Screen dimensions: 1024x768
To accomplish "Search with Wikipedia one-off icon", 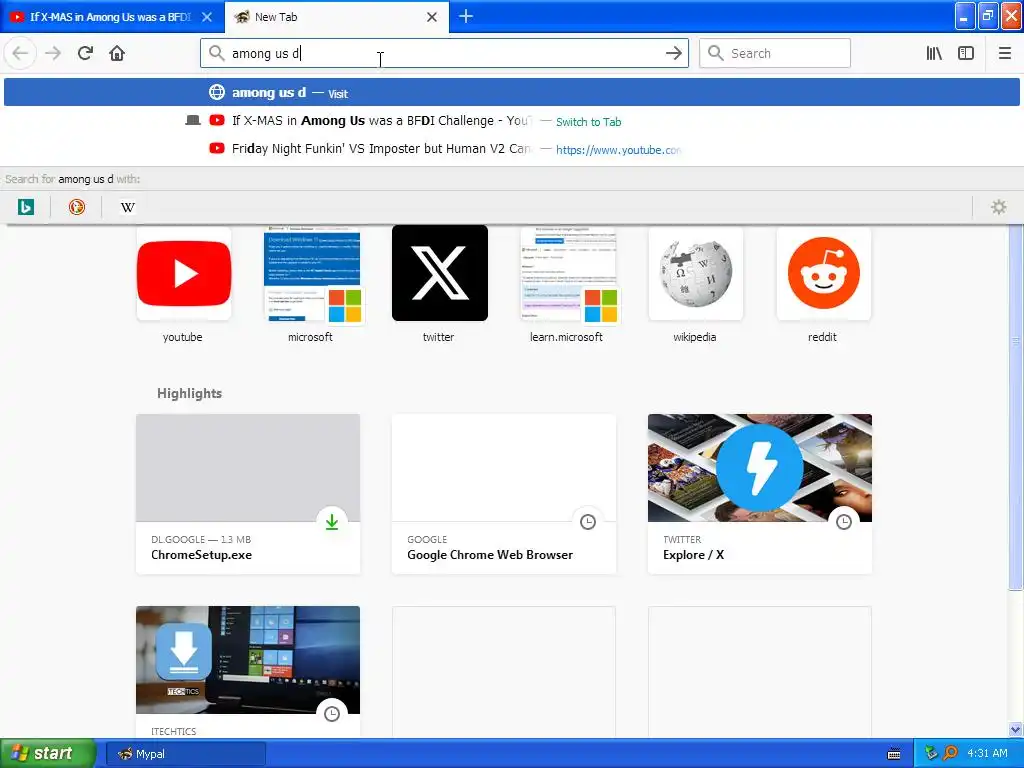I will pyautogui.click(x=128, y=207).
